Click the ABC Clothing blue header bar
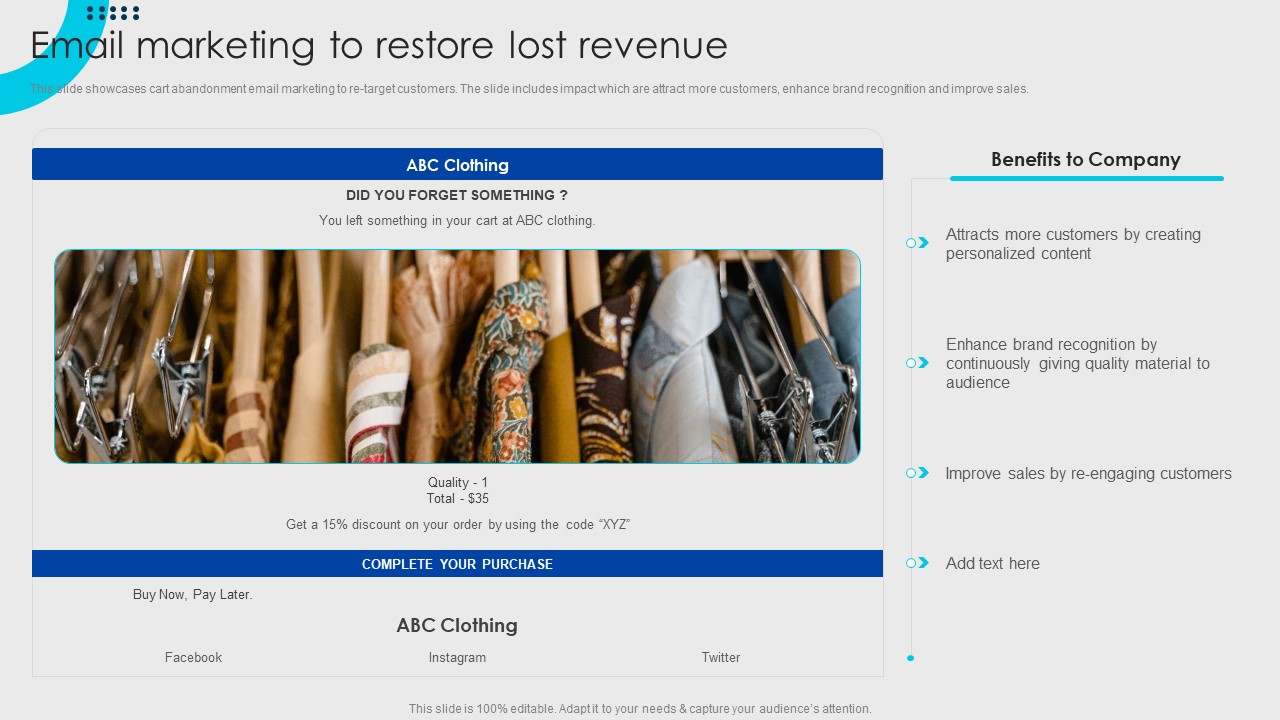 point(457,164)
